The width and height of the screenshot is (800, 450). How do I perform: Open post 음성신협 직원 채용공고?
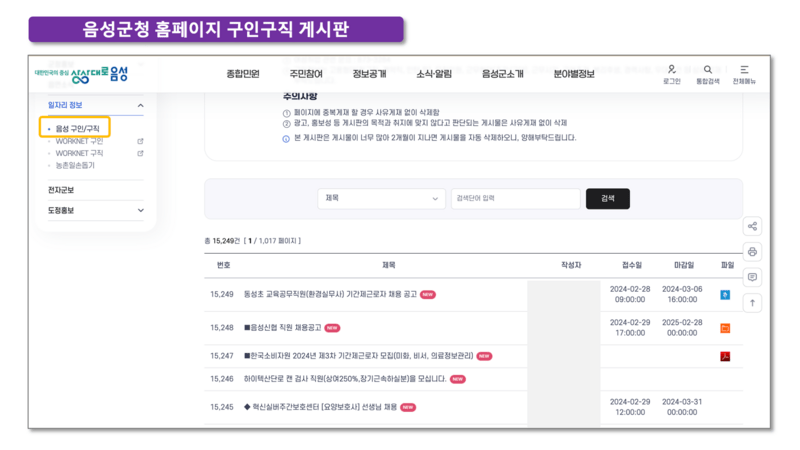(283, 328)
